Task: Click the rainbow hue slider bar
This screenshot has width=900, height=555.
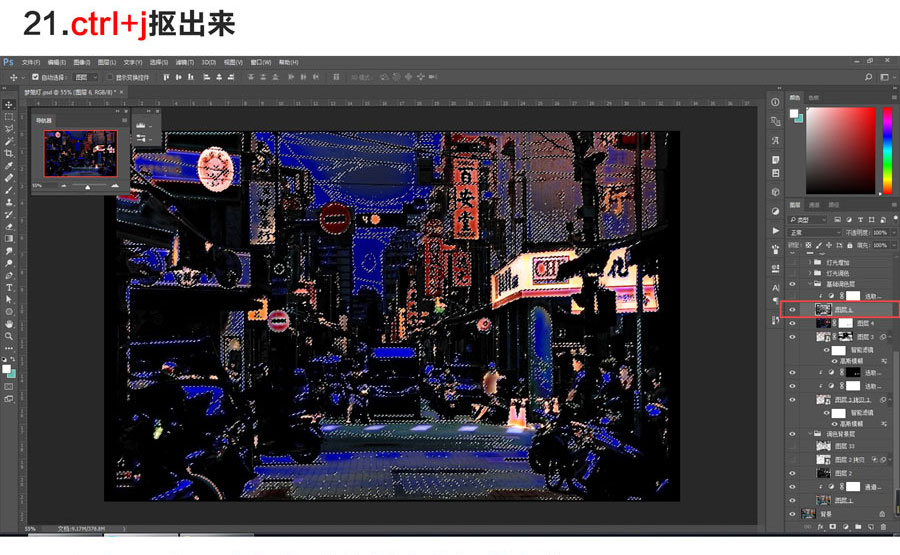Action: [x=887, y=150]
